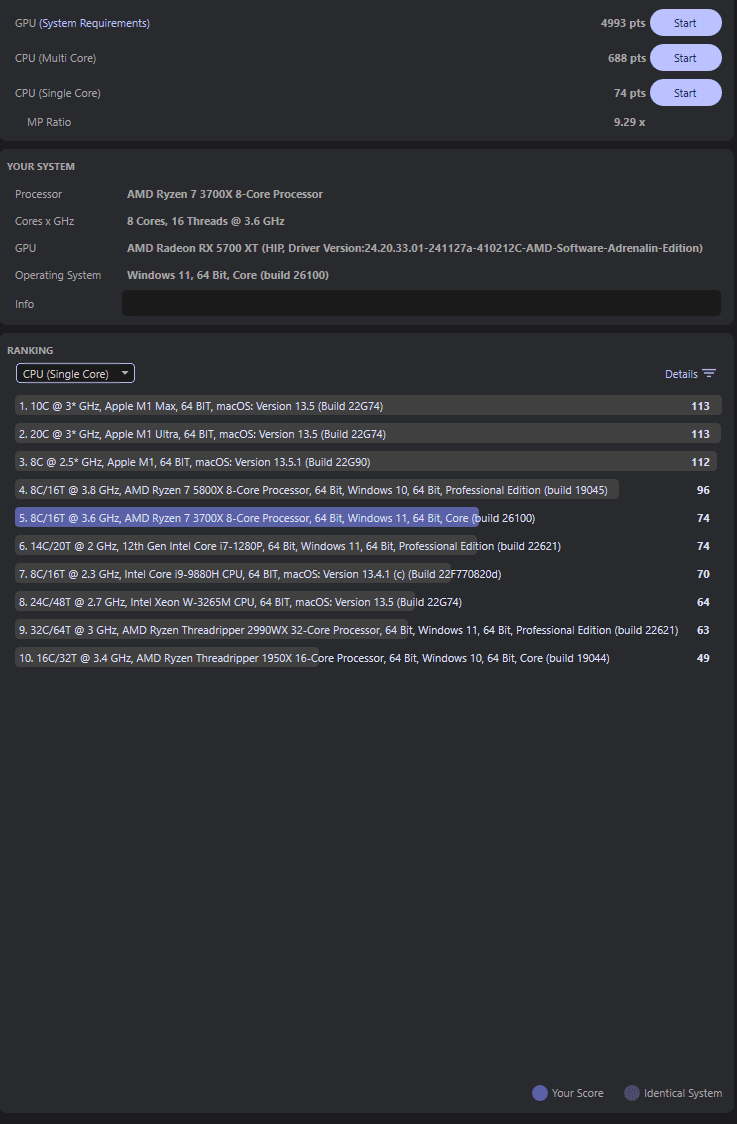Click the 49 score for Threadripper 1950X
Screen dimensions: 737x1124
[703, 657]
